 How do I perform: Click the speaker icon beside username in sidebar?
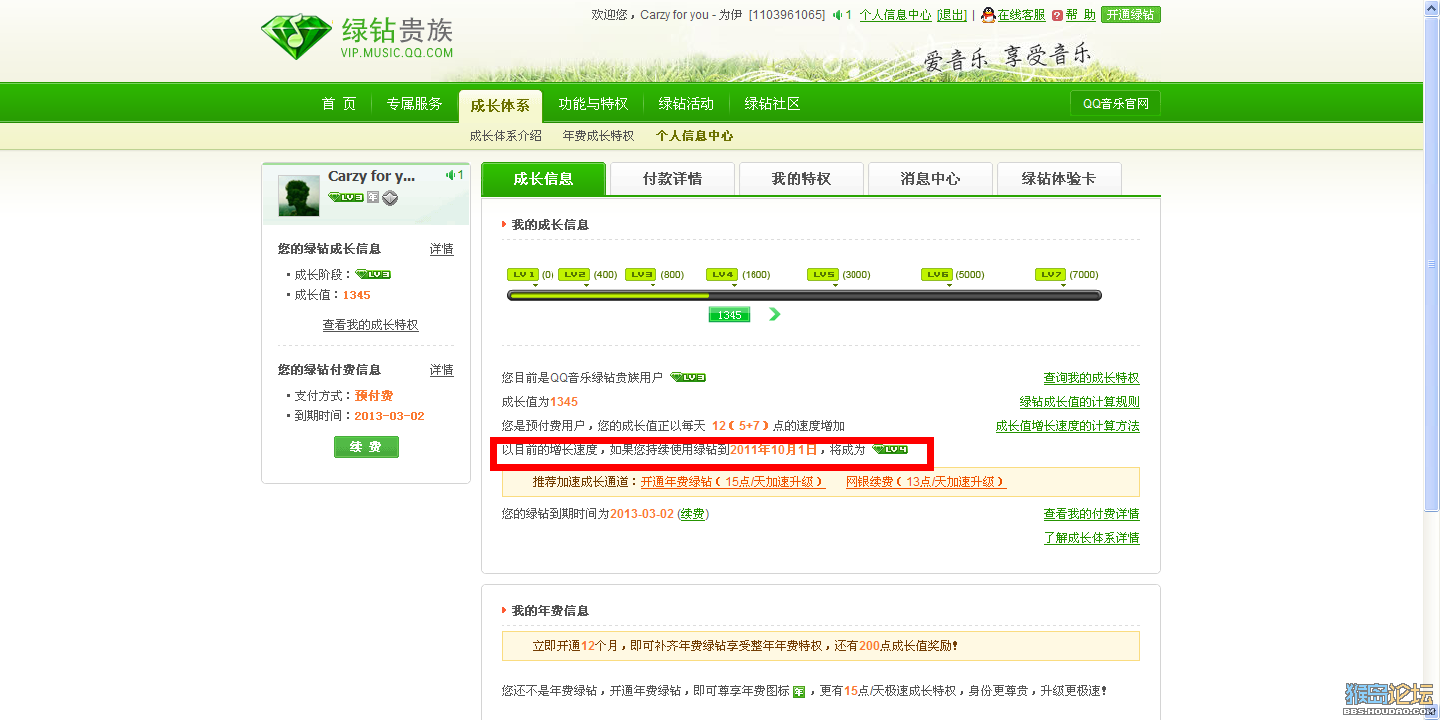pos(451,175)
